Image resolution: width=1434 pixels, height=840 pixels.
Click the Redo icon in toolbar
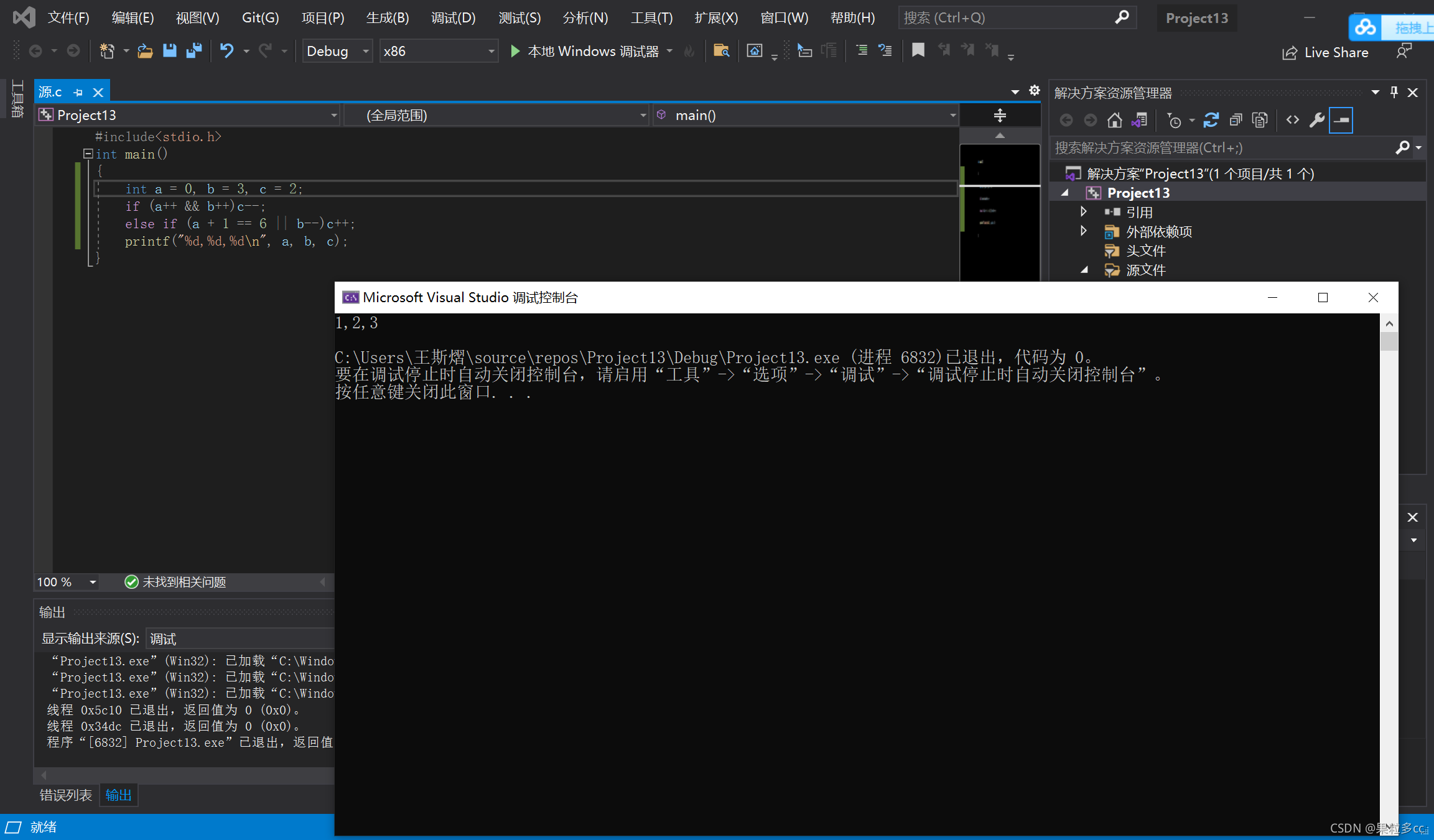[x=263, y=51]
